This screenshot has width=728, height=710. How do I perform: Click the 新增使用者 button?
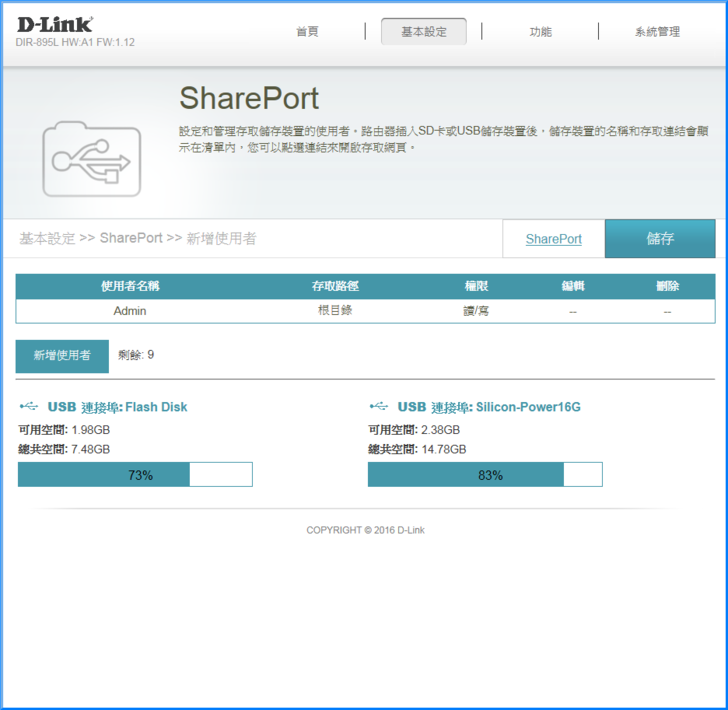click(x=62, y=355)
